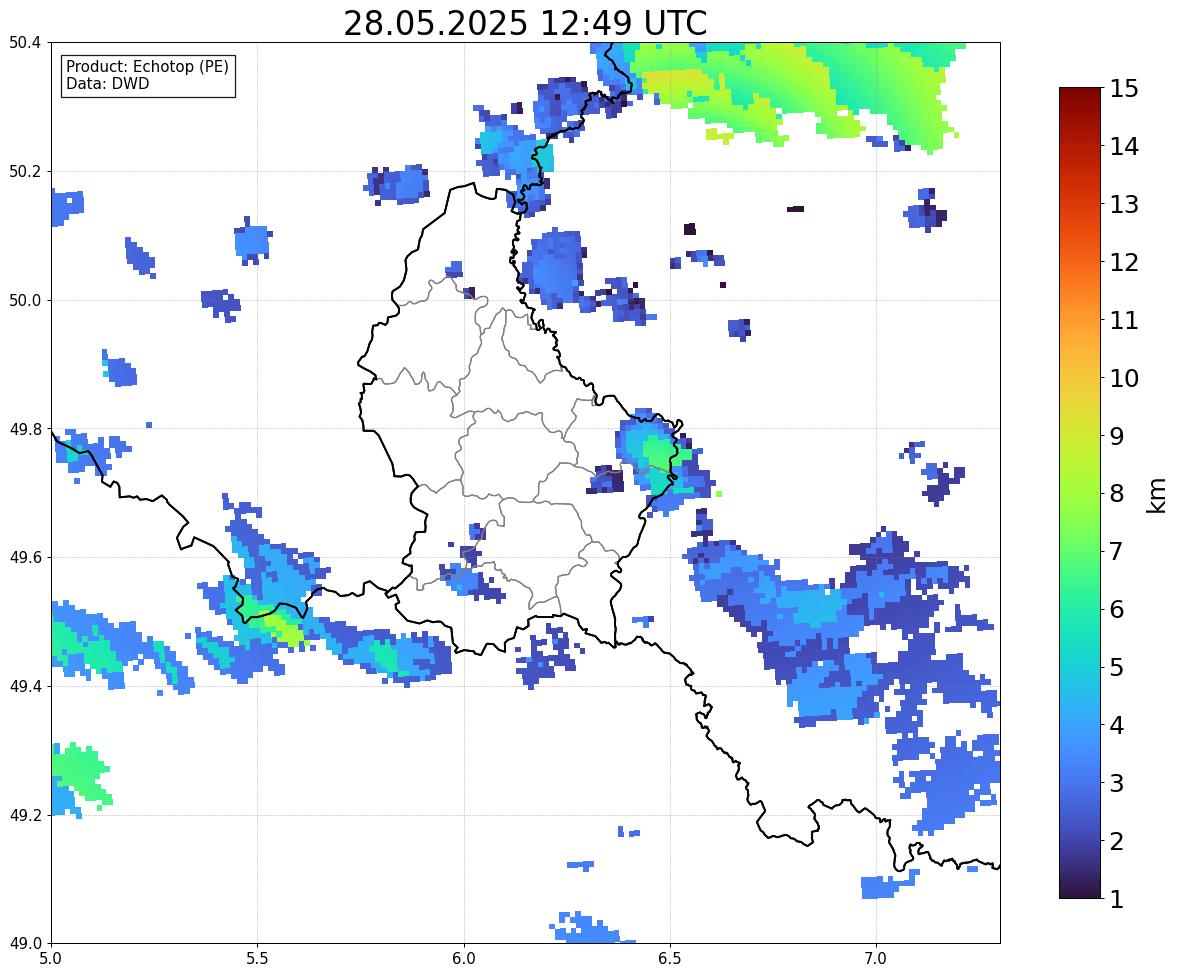Click colorbar label 13
Viewport: 1178px width, 976px height.
(1124, 205)
